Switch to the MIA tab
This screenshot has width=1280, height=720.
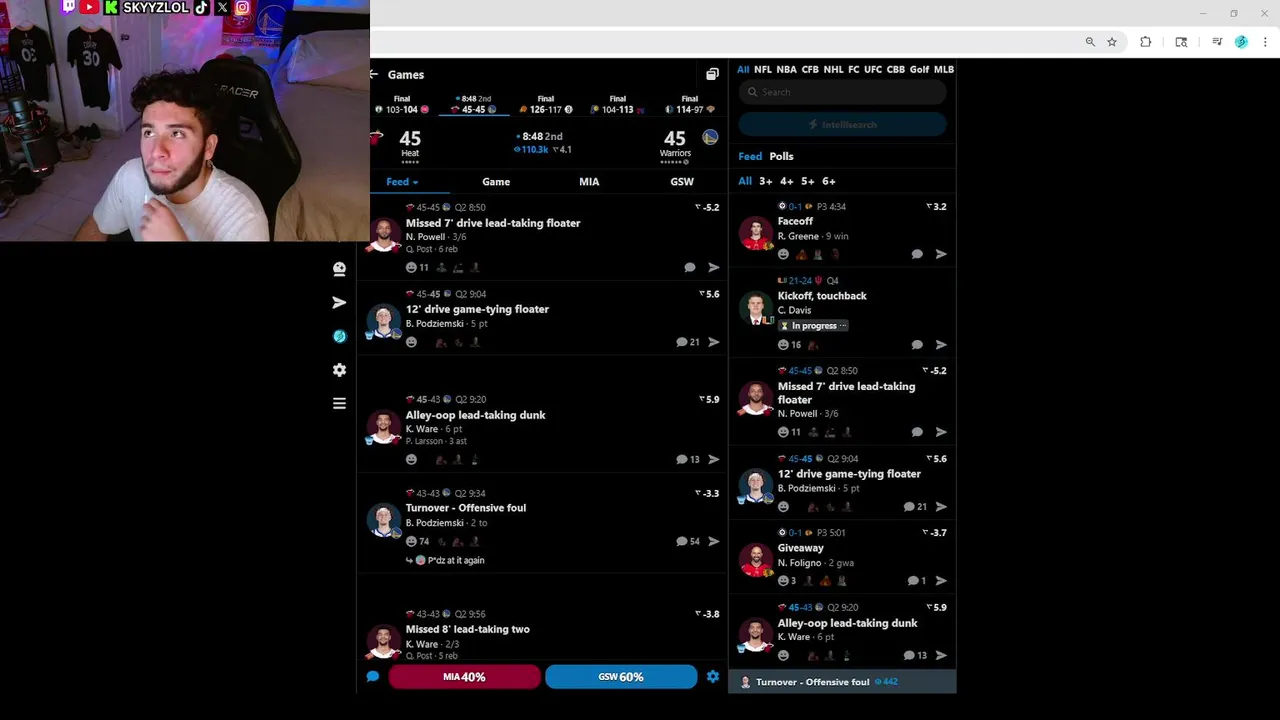[x=589, y=182]
